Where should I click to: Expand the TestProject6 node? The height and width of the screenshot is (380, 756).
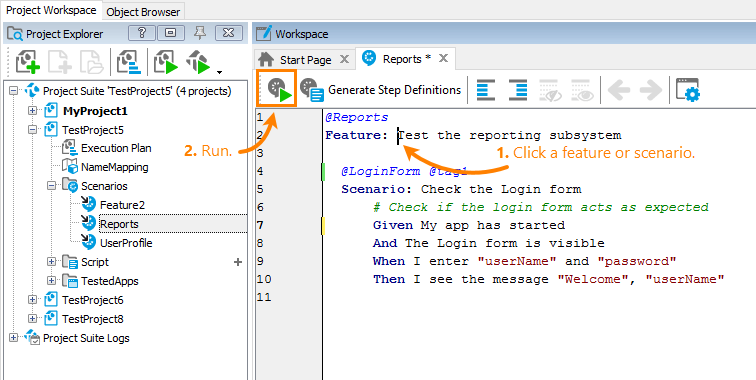coord(32,300)
